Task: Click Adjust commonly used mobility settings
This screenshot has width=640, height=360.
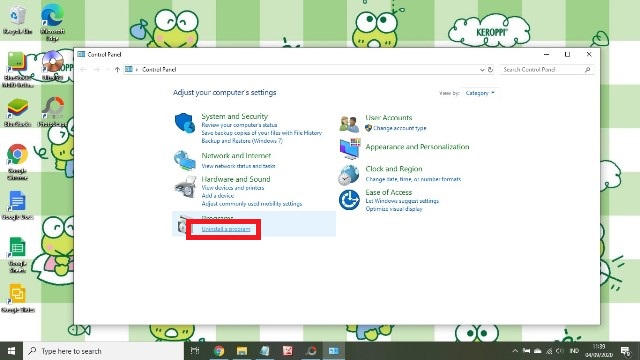Action: pyautogui.click(x=251, y=204)
